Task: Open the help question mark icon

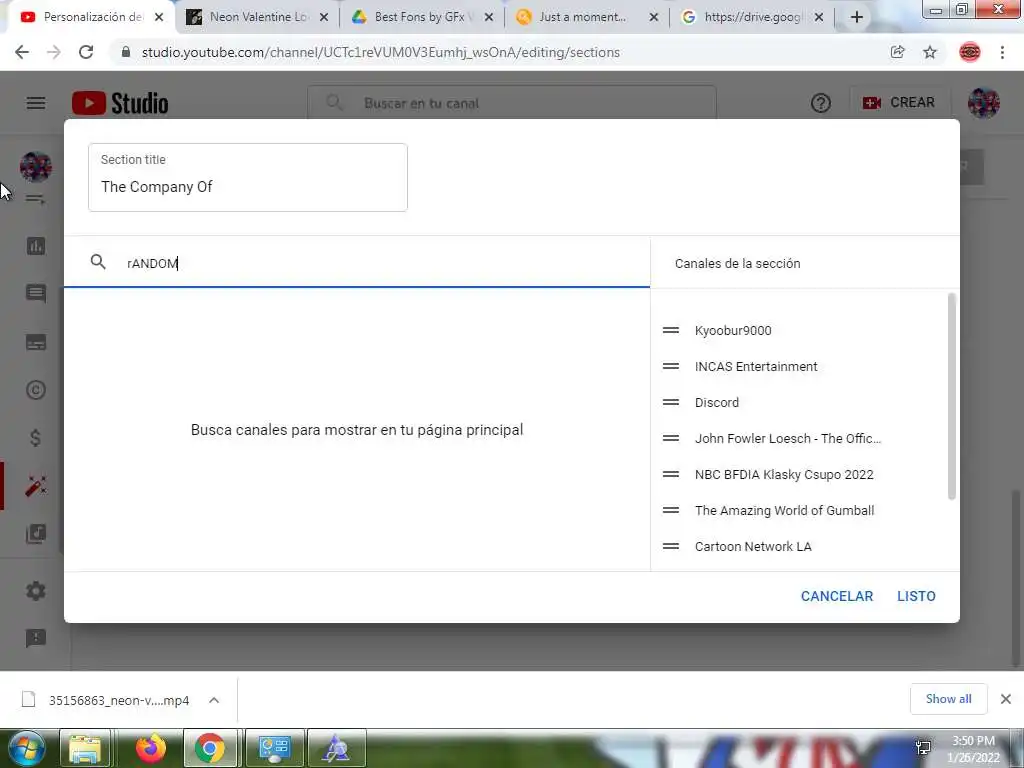Action: [x=820, y=103]
